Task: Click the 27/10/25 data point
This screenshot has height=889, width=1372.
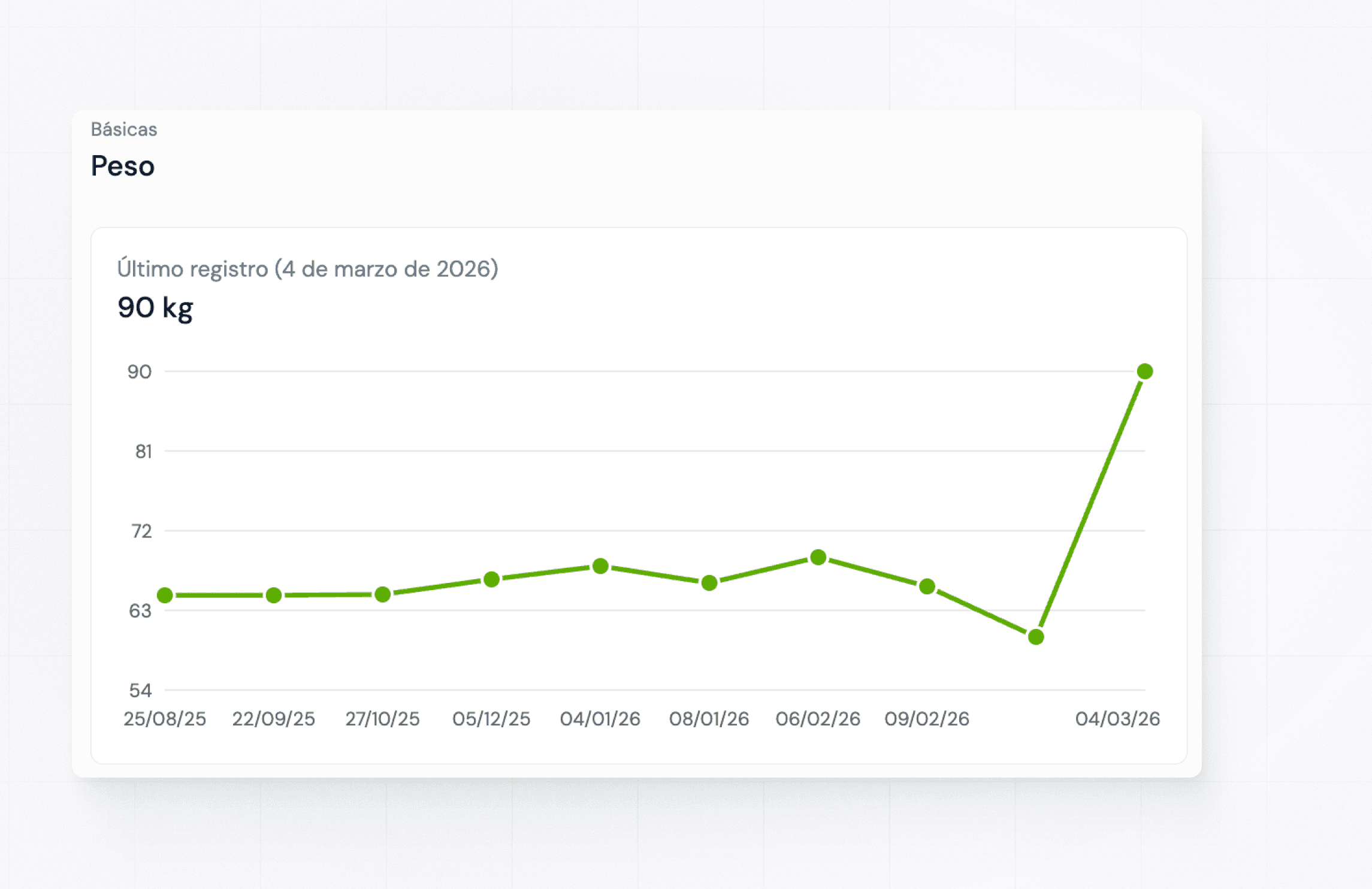Action: (383, 594)
